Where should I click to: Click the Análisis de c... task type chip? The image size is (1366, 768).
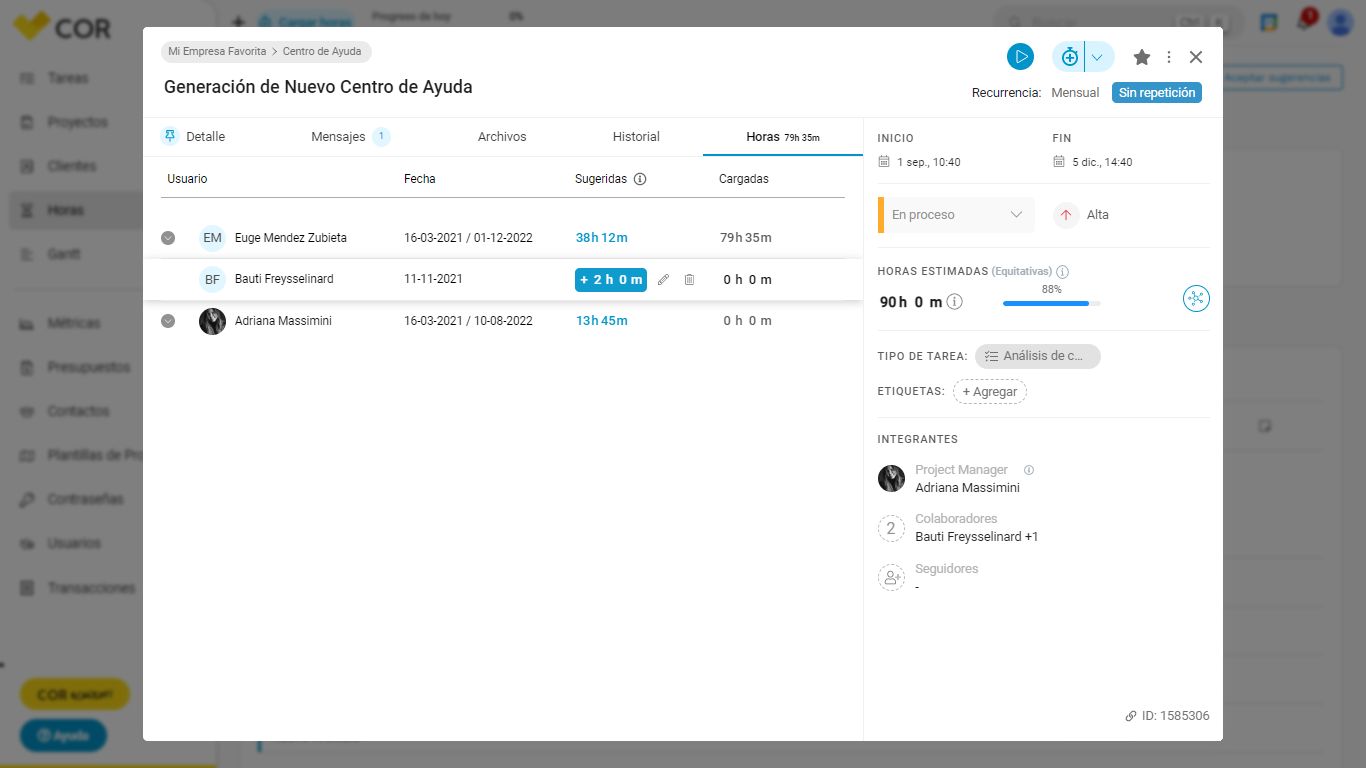click(x=1038, y=356)
